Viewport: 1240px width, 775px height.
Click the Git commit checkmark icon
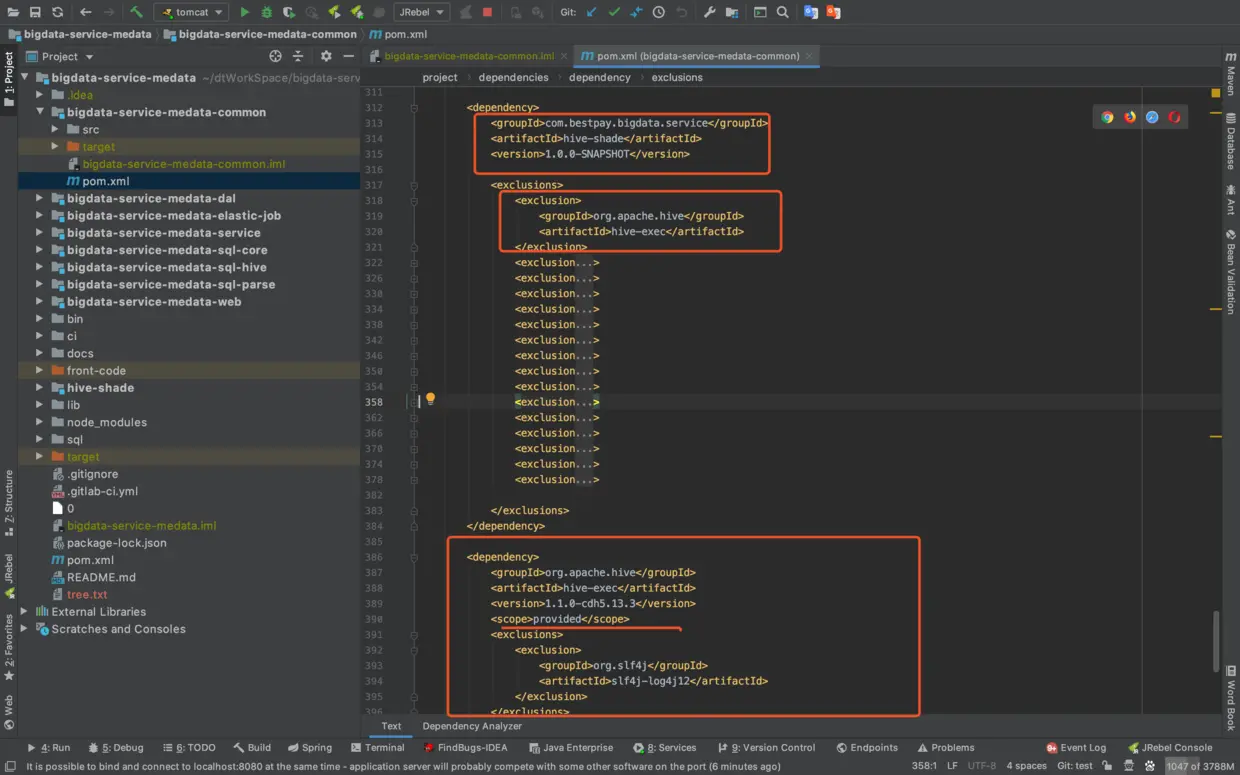pyautogui.click(x=614, y=12)
